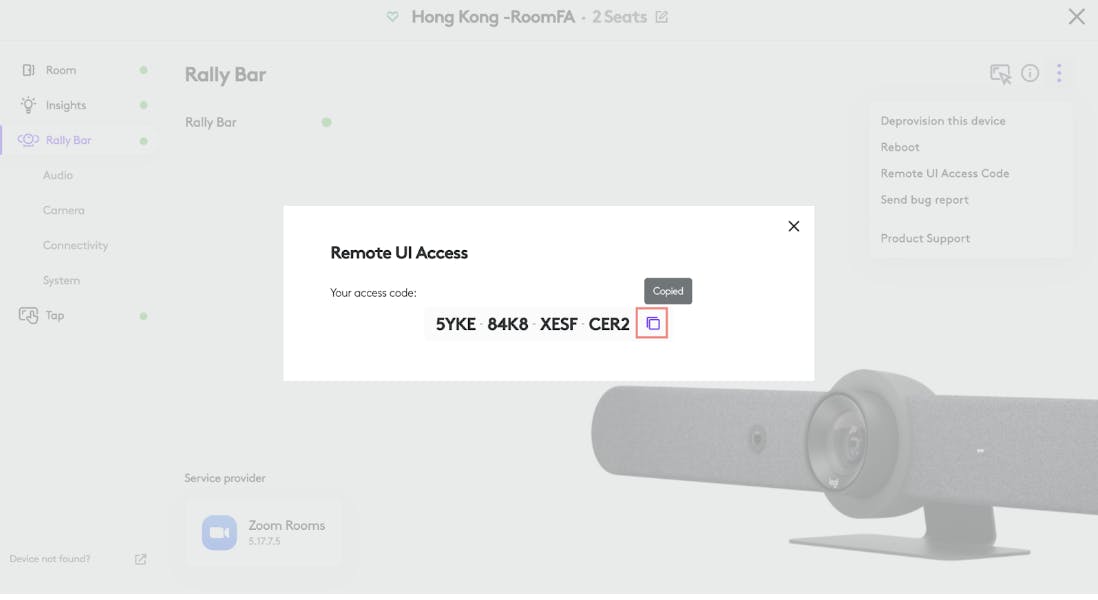The width and height of the screenshot is (1098, 600).
Task: Open external link beside Device not found
Action: [x=141, y=559]
